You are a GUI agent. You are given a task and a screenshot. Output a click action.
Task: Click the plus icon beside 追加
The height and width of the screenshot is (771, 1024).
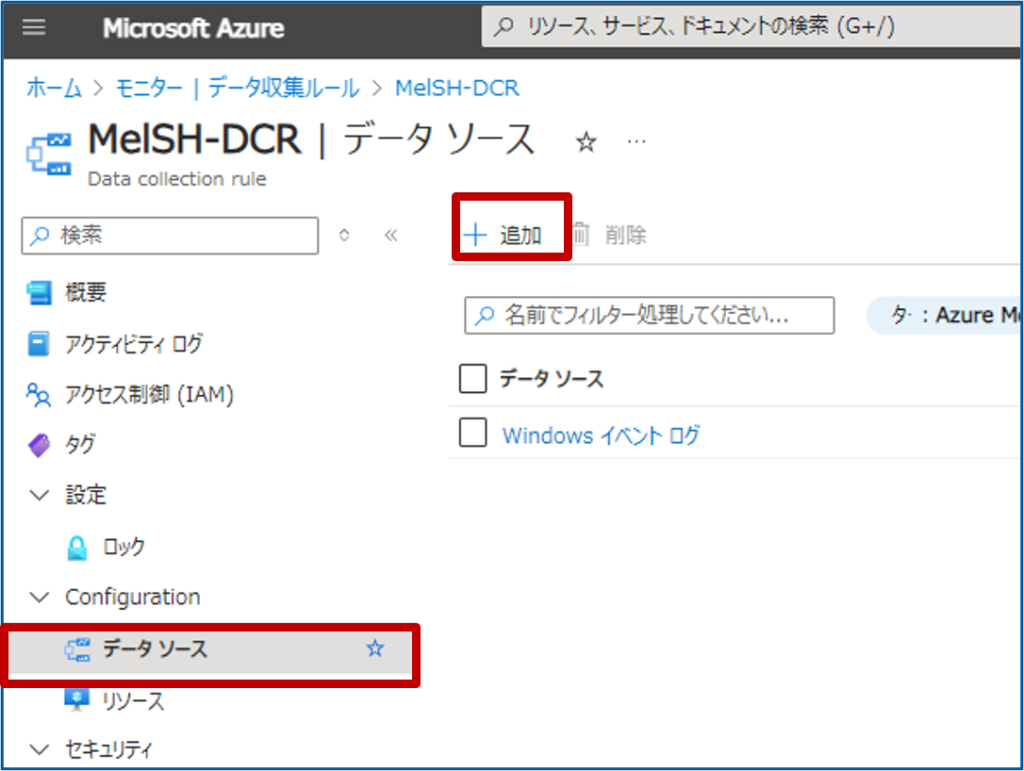[x=475, y=234]
